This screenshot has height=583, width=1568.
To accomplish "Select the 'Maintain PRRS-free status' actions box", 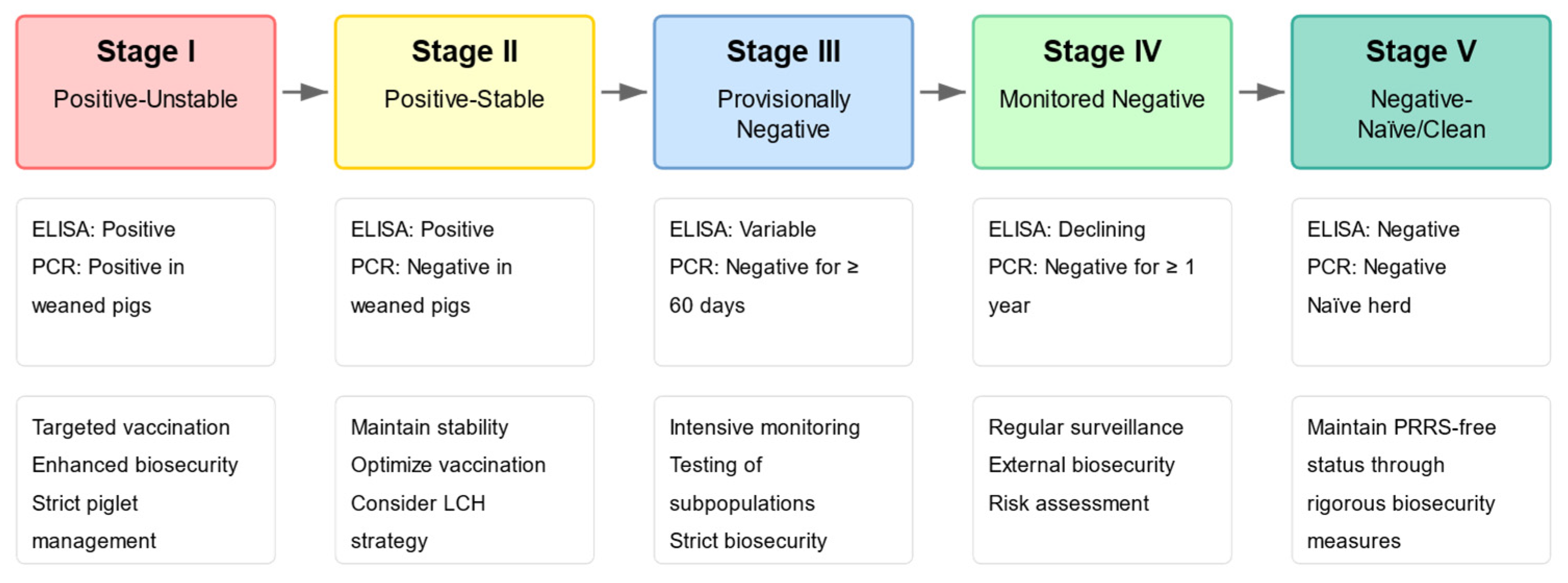I will point(1421,479).
